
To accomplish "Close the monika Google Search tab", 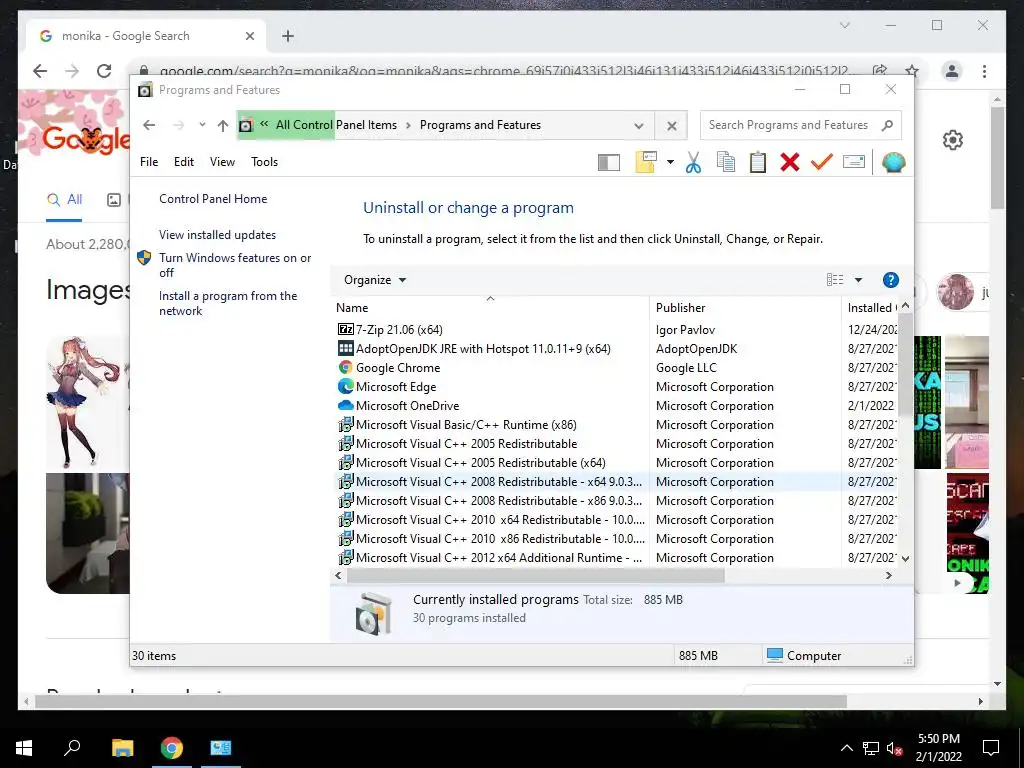I will [x=249, y=36].
